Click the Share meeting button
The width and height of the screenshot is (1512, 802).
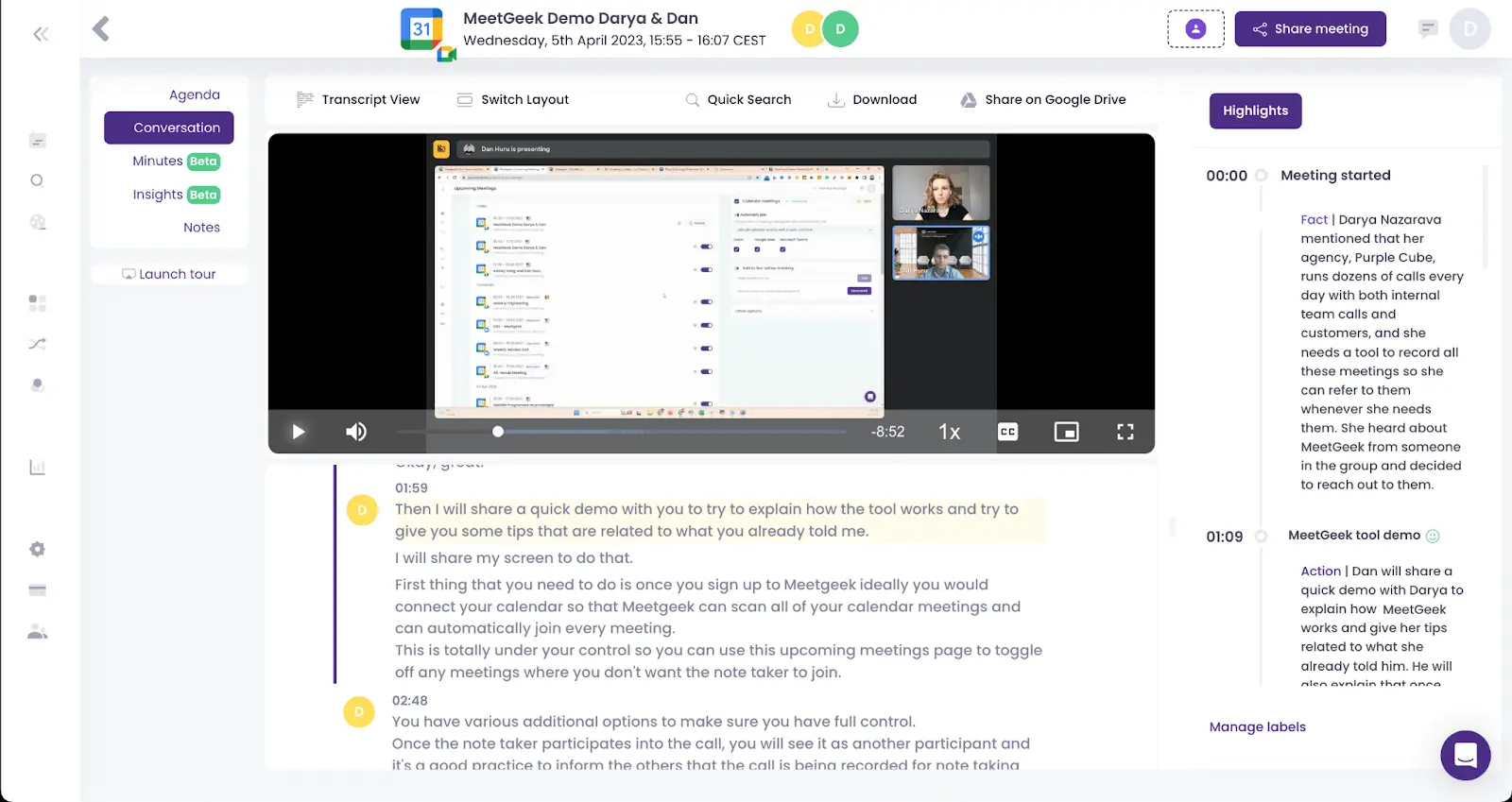(x=1311, y=29)
